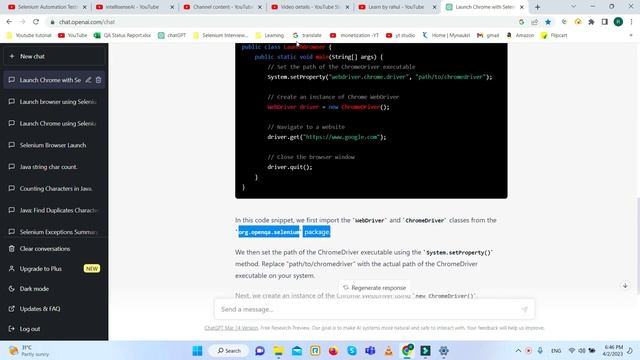This screenshot has height=360, width=640.
Task: Click the Google icon in the address bar
Action: pos(521,22)
